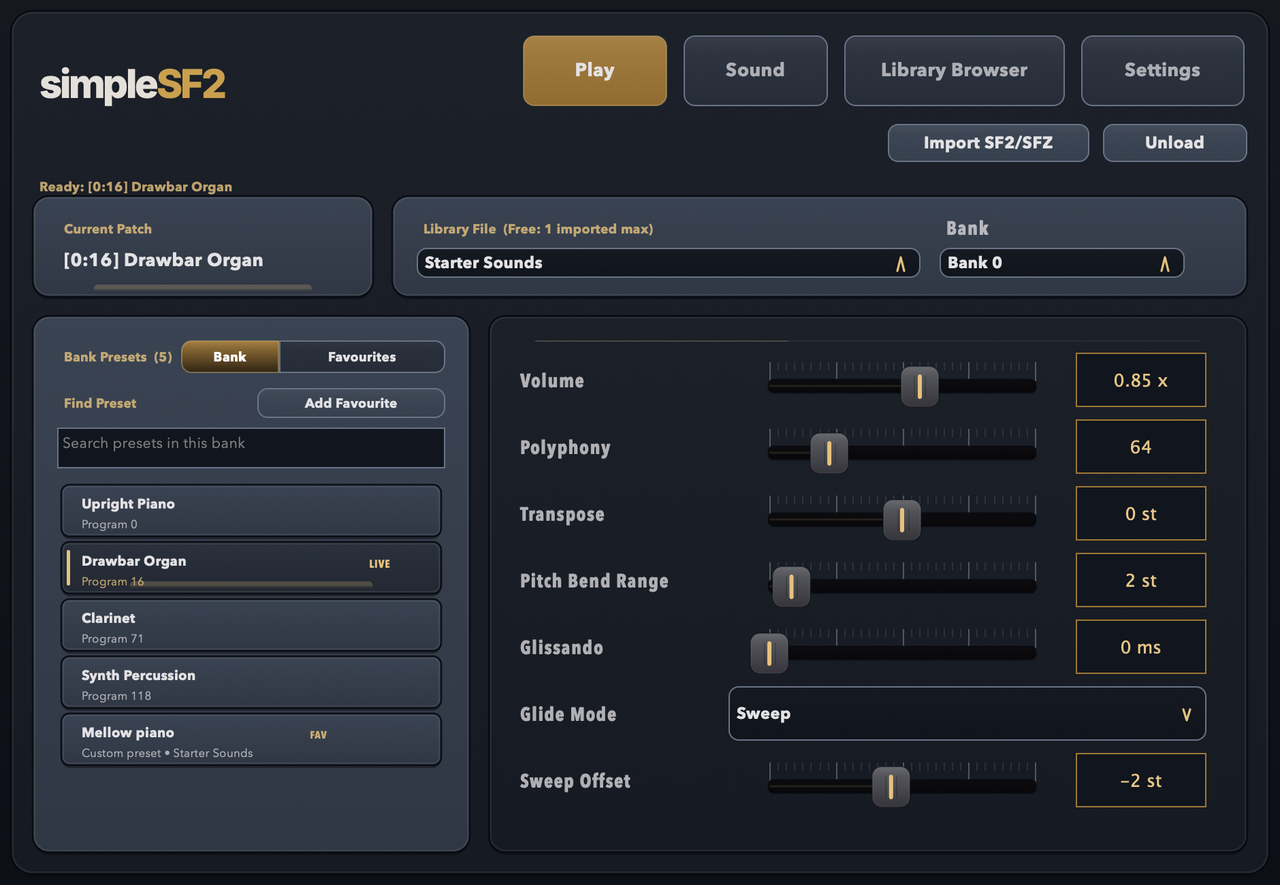Unload the current soundfont
Image resolution: width=1280 pixels, height=885 pixels.
click(1174, 142)
